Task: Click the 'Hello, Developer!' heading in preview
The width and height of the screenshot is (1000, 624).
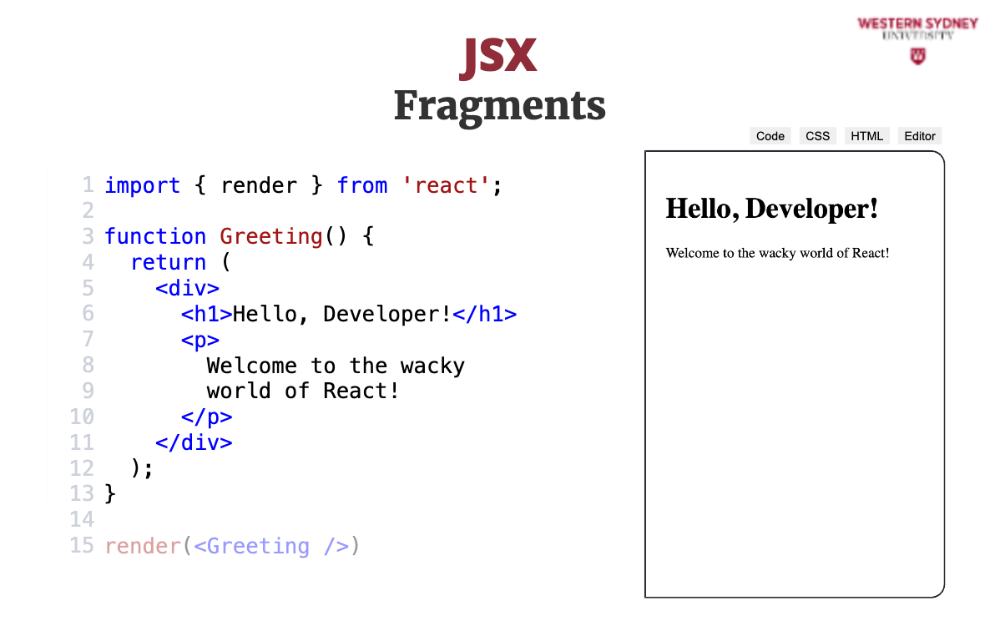Action: [772, 209]
